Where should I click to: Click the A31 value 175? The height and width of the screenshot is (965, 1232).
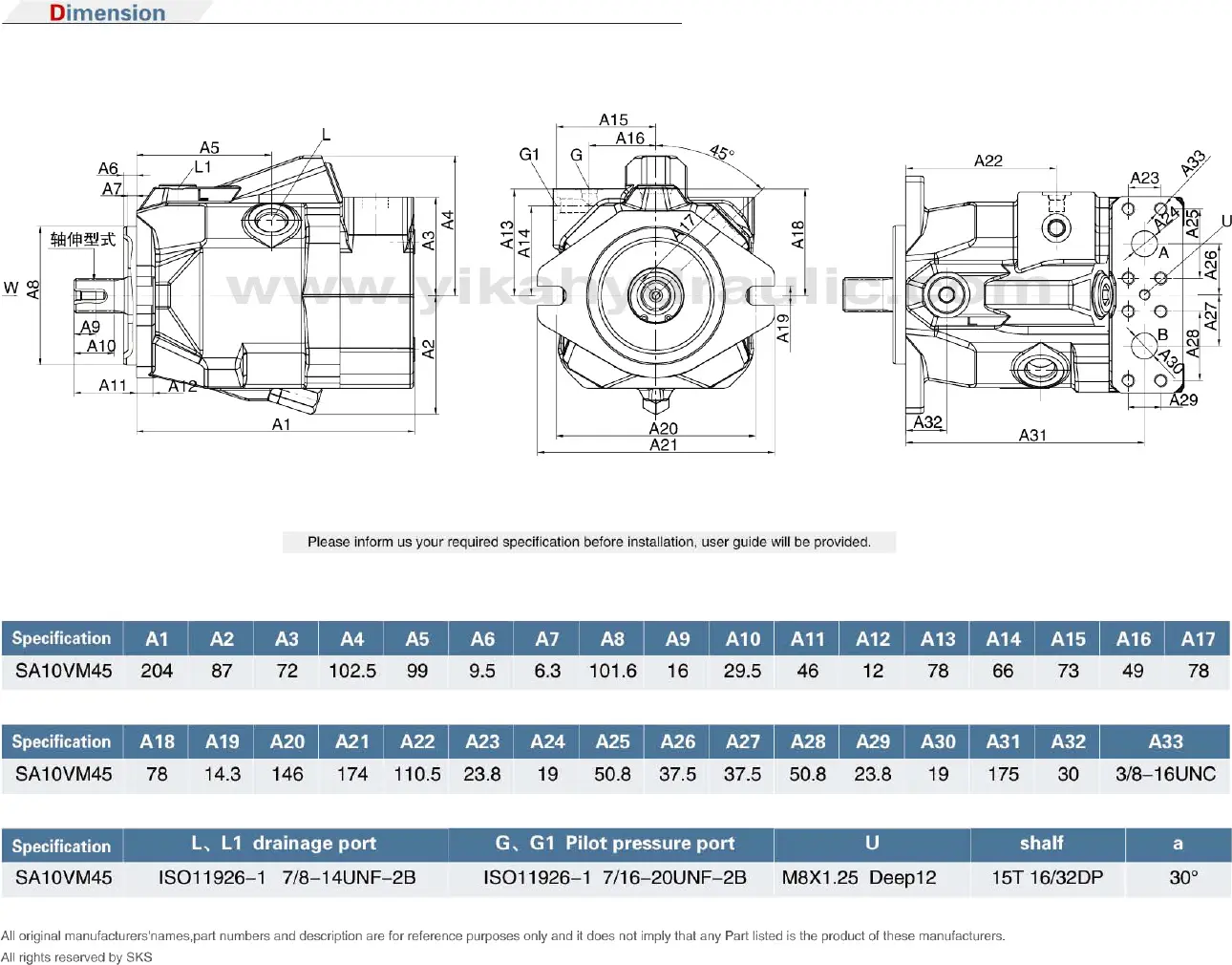(x=1003, y=774)
